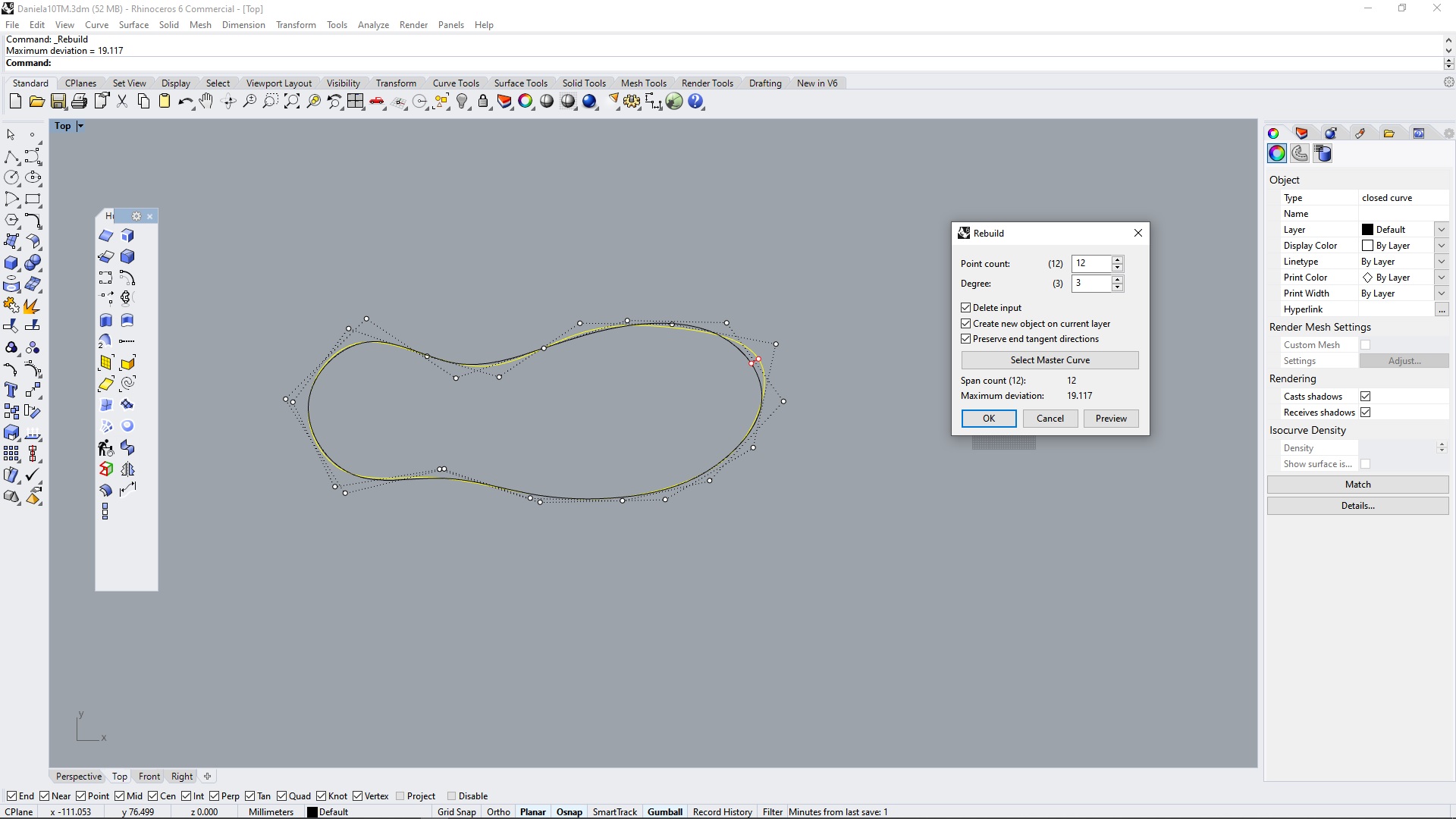This screenshot has height=819, width=1456.
Task: Select the Pan hand tool
Action: [206, 102]
